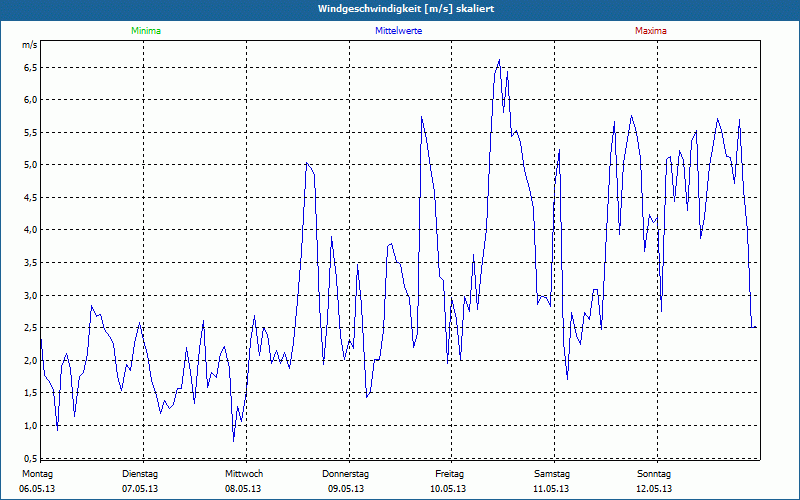Click the date 12.05.13
This screenshot has width=800, height=500.
[654, 489]
